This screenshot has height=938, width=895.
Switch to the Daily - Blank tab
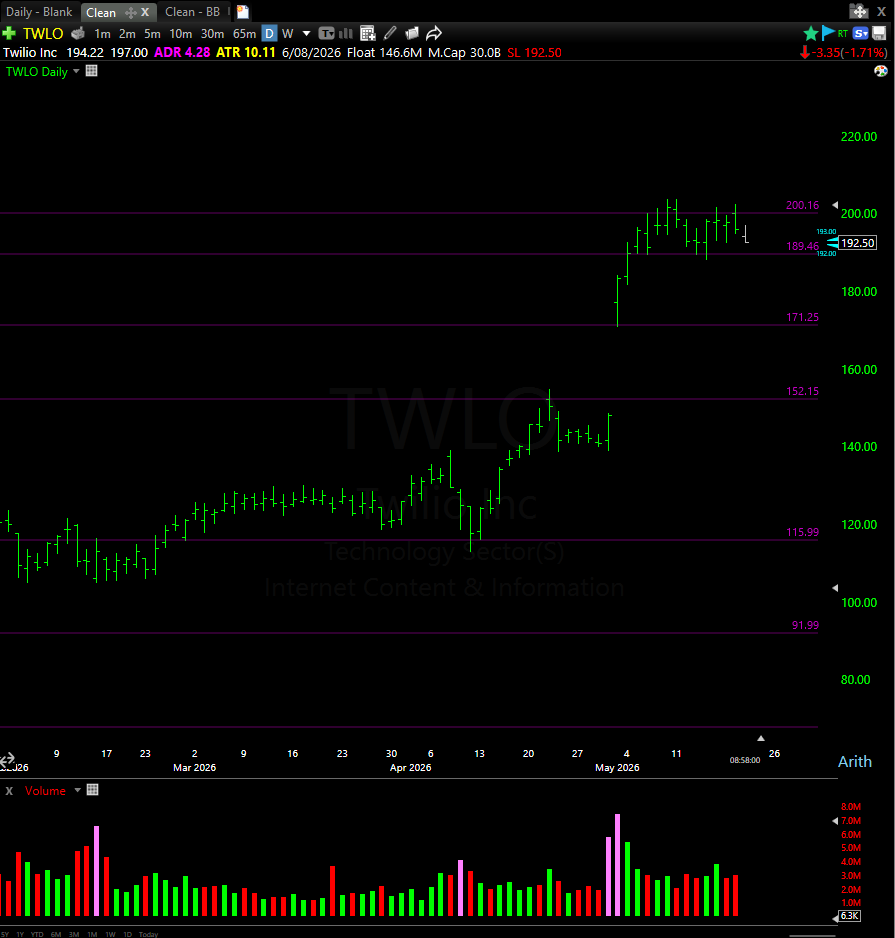coord(39,12)
